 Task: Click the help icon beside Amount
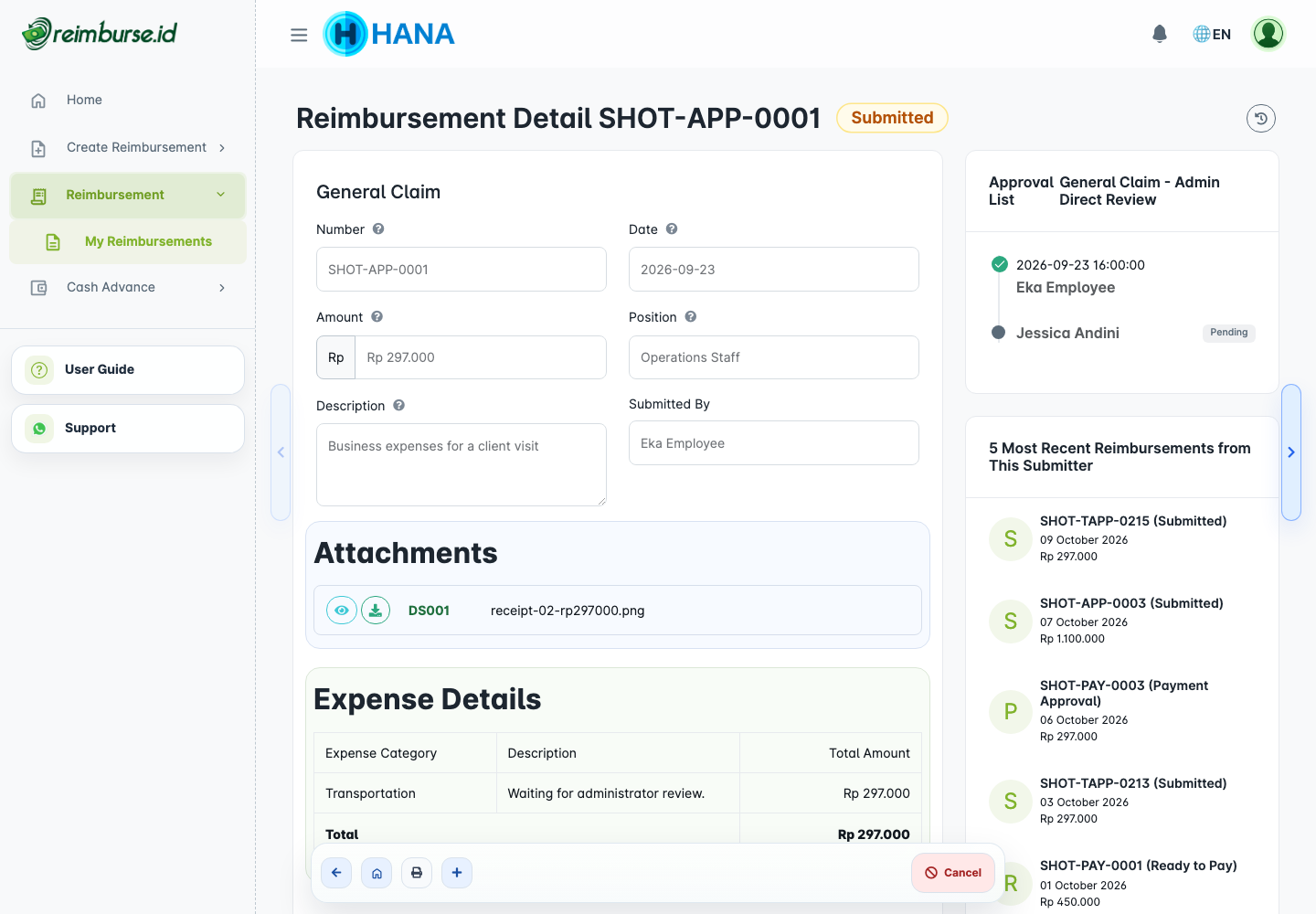coord(377,317)
